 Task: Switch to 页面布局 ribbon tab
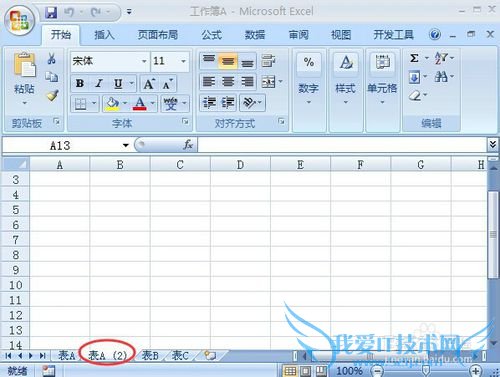158,35
